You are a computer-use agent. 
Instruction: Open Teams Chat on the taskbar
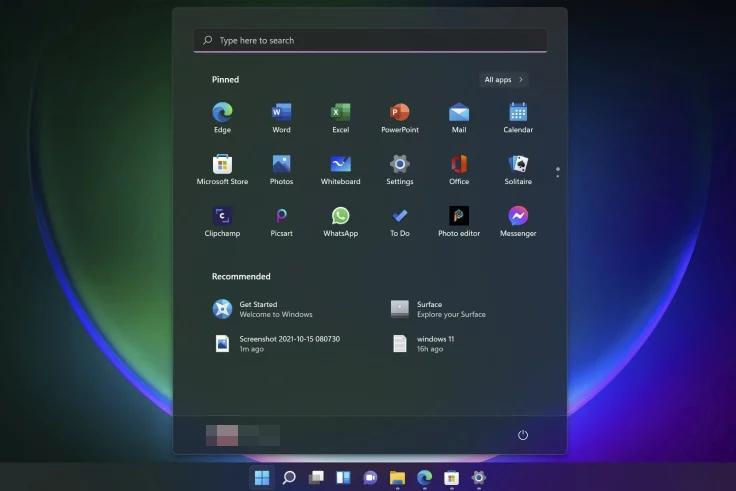pyautogui.click(x=370, y=478)
